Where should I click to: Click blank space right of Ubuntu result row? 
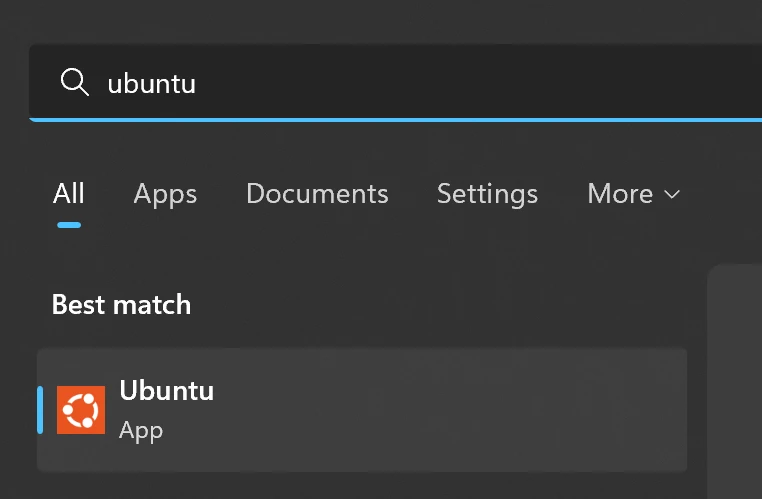click(500, 410)
